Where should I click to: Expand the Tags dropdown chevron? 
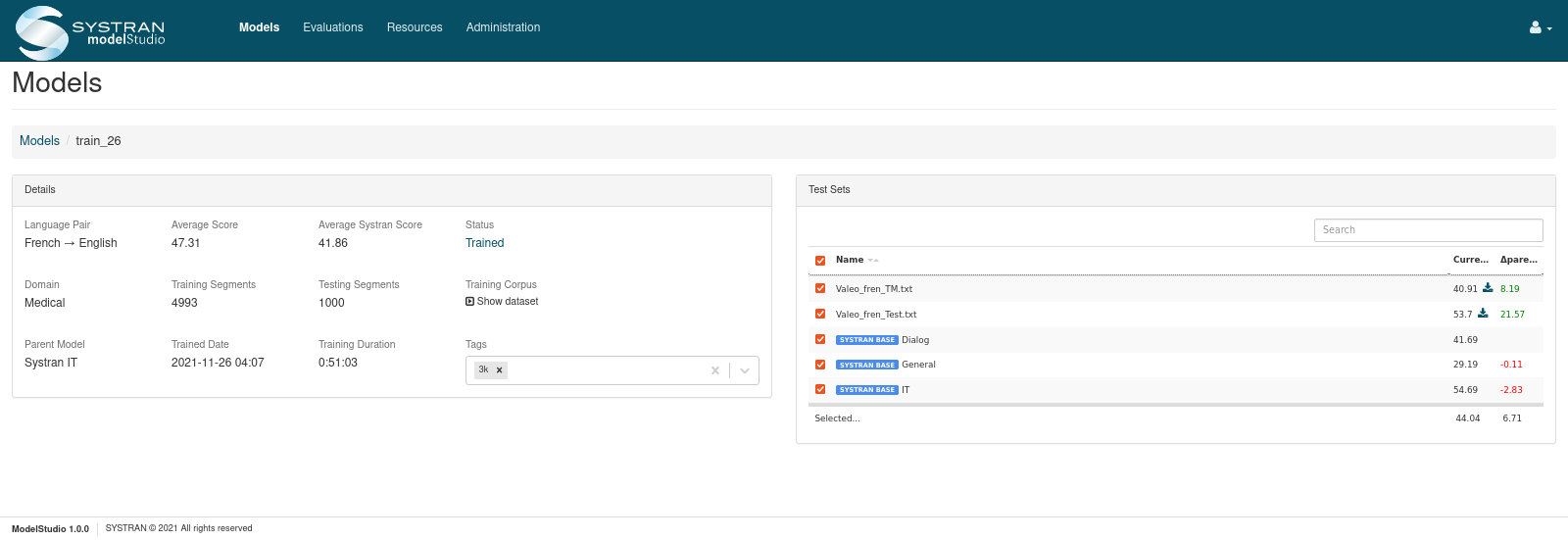point(745,370)
